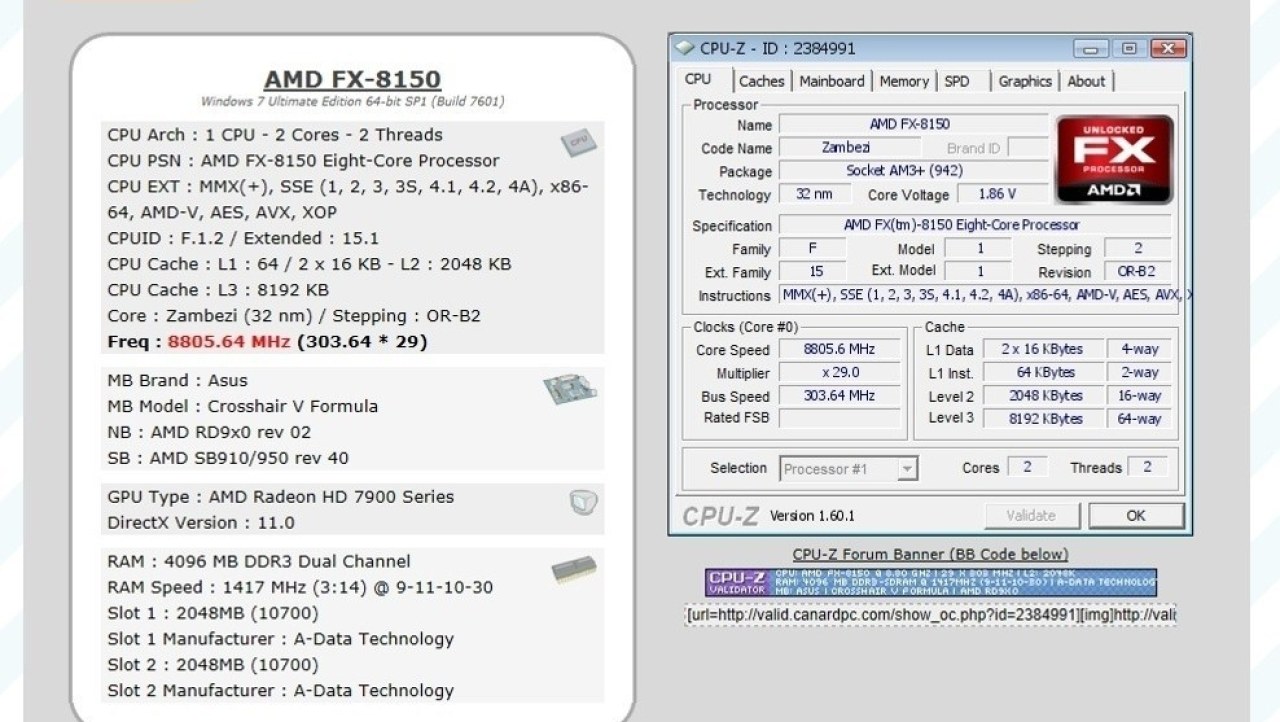Click the Cores count field in CPU-Z
Image resolution: width=1280 pixels, height=722 pixels.
point(1027,467)
